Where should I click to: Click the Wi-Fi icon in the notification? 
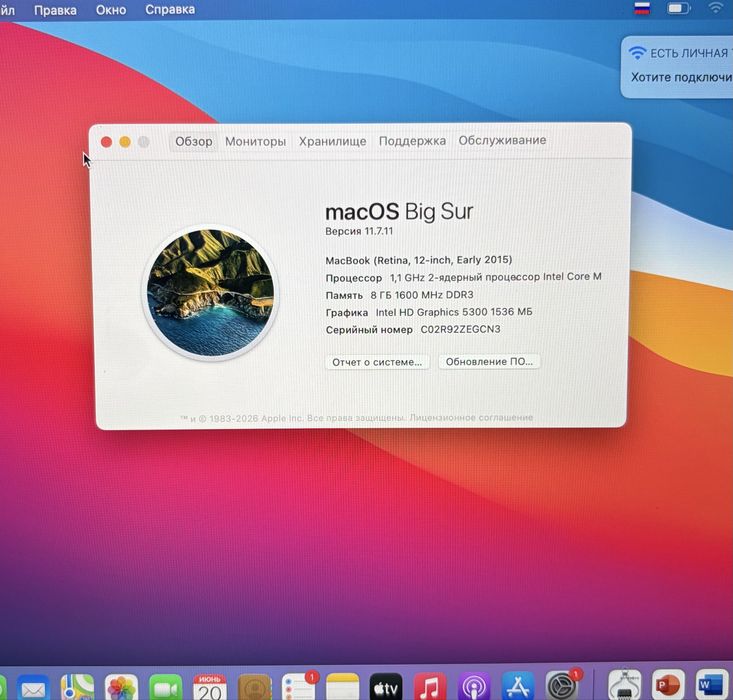[x=637, y=53]
